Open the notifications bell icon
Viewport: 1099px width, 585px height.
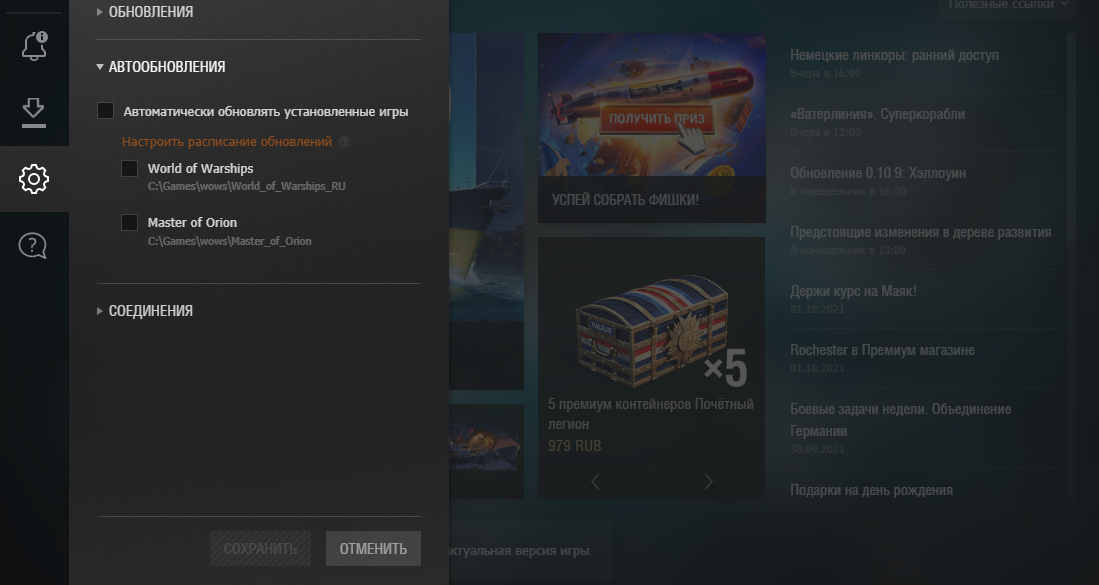(34, 46)
